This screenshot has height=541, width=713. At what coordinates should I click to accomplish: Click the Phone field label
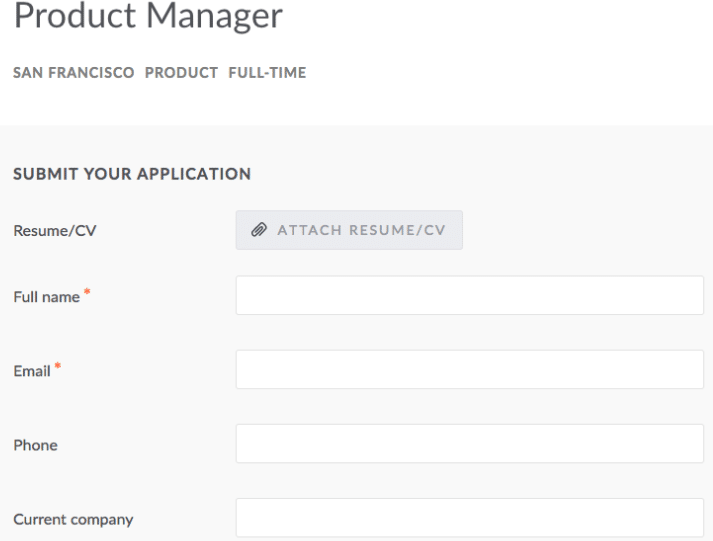click(x=35, y=446)
